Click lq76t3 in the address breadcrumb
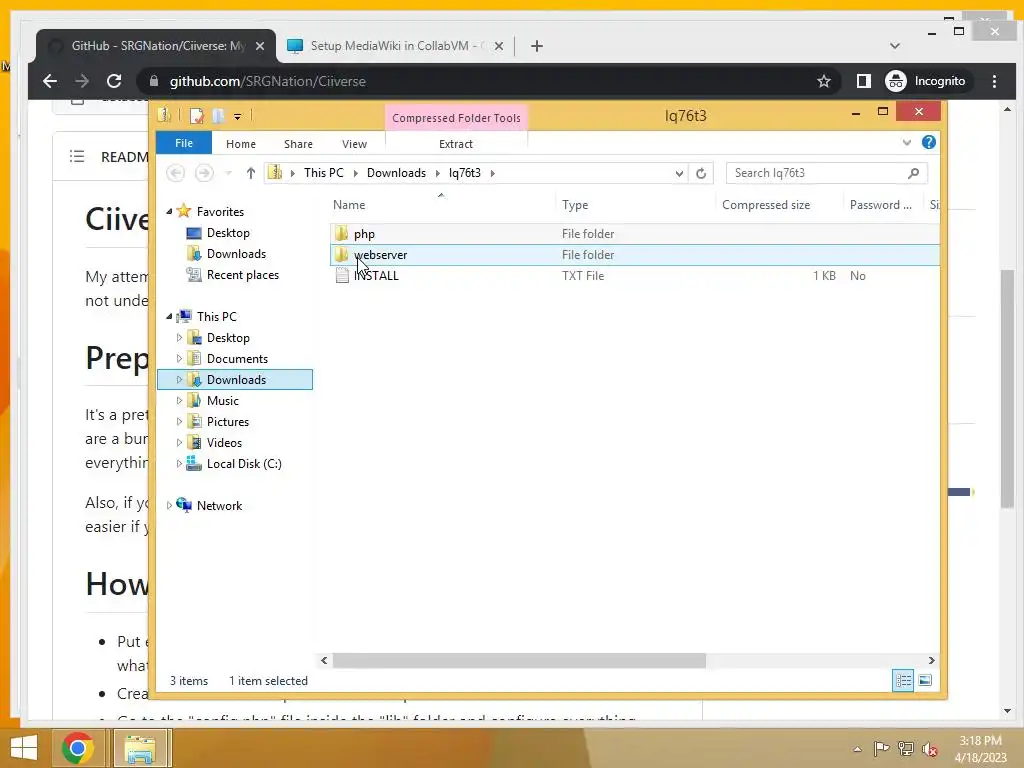This screenshot has height=768, width=1024. (x=464, y=173)
